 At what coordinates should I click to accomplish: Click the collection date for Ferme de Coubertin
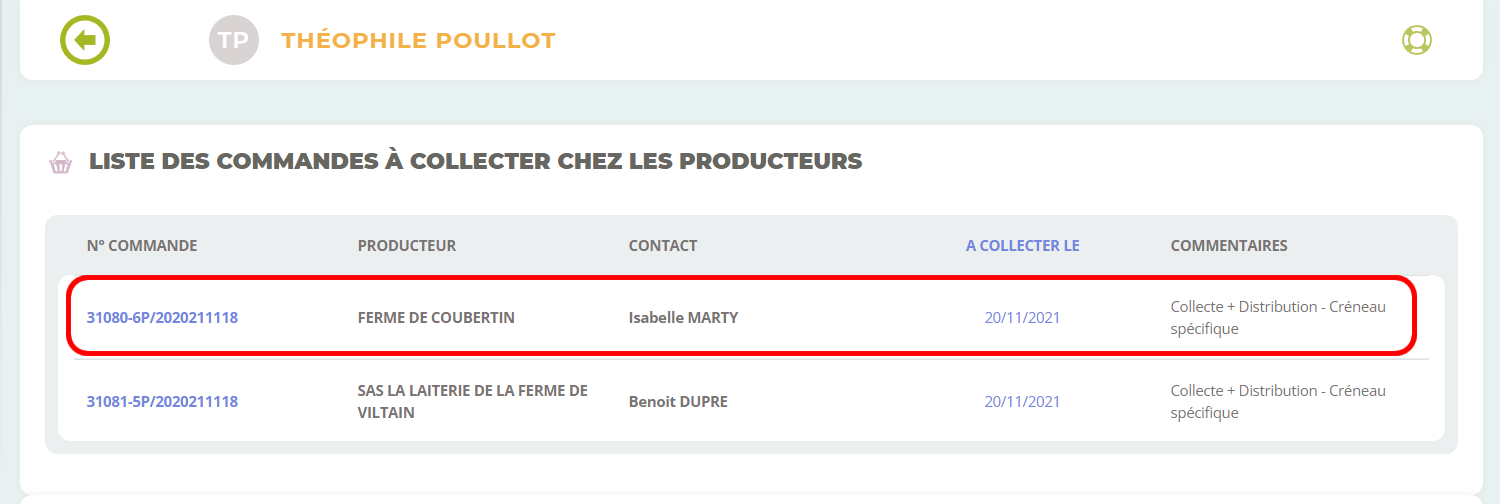click(1022, 318)
